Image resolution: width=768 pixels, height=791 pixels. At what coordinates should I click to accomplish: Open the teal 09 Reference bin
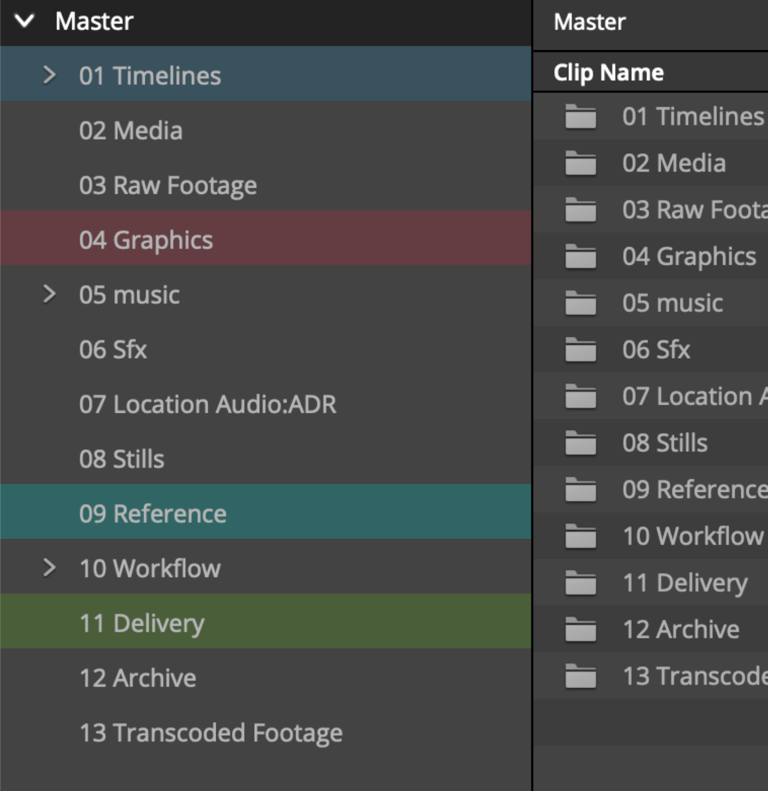pyautogui.click(x=153, y=514)
